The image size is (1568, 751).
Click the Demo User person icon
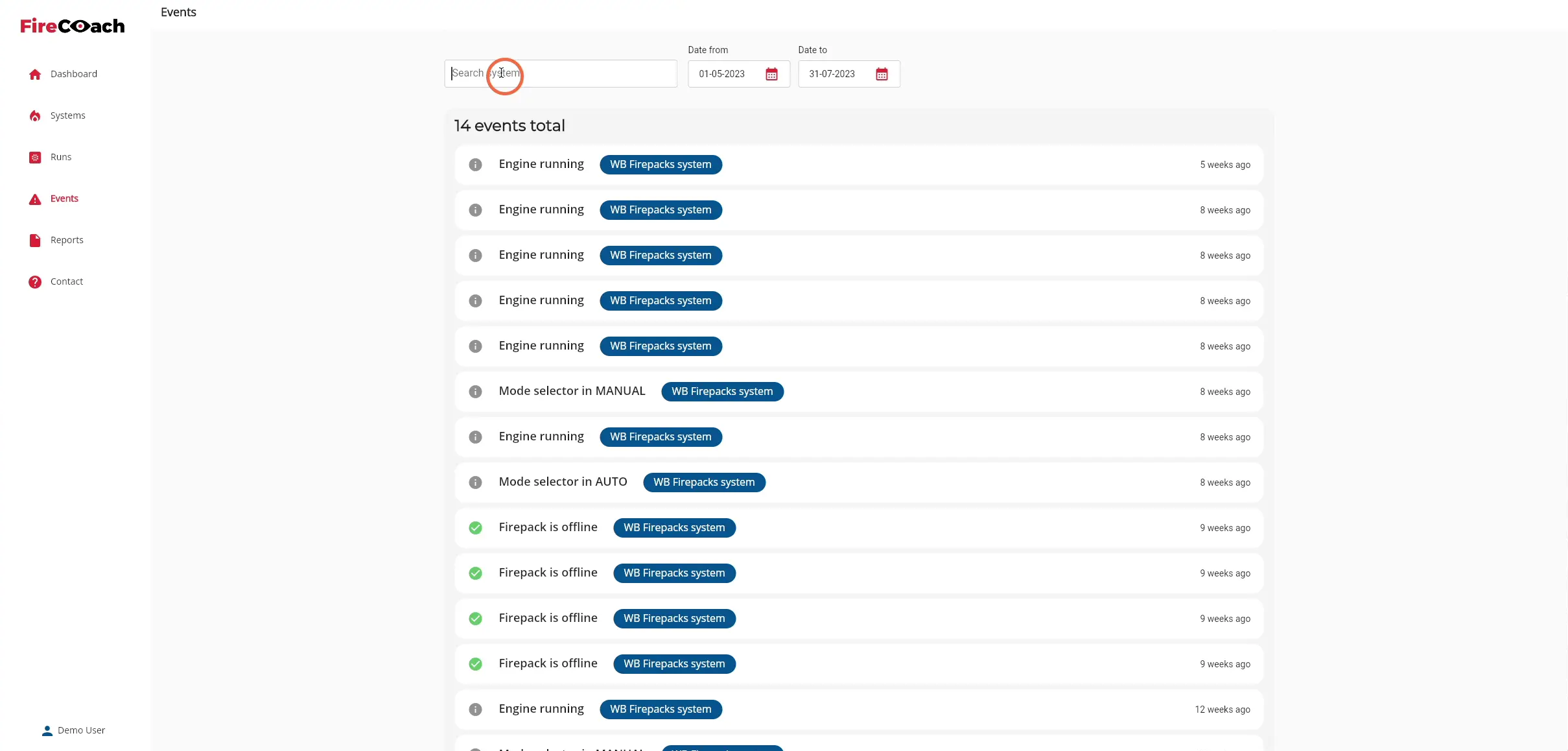47,730
